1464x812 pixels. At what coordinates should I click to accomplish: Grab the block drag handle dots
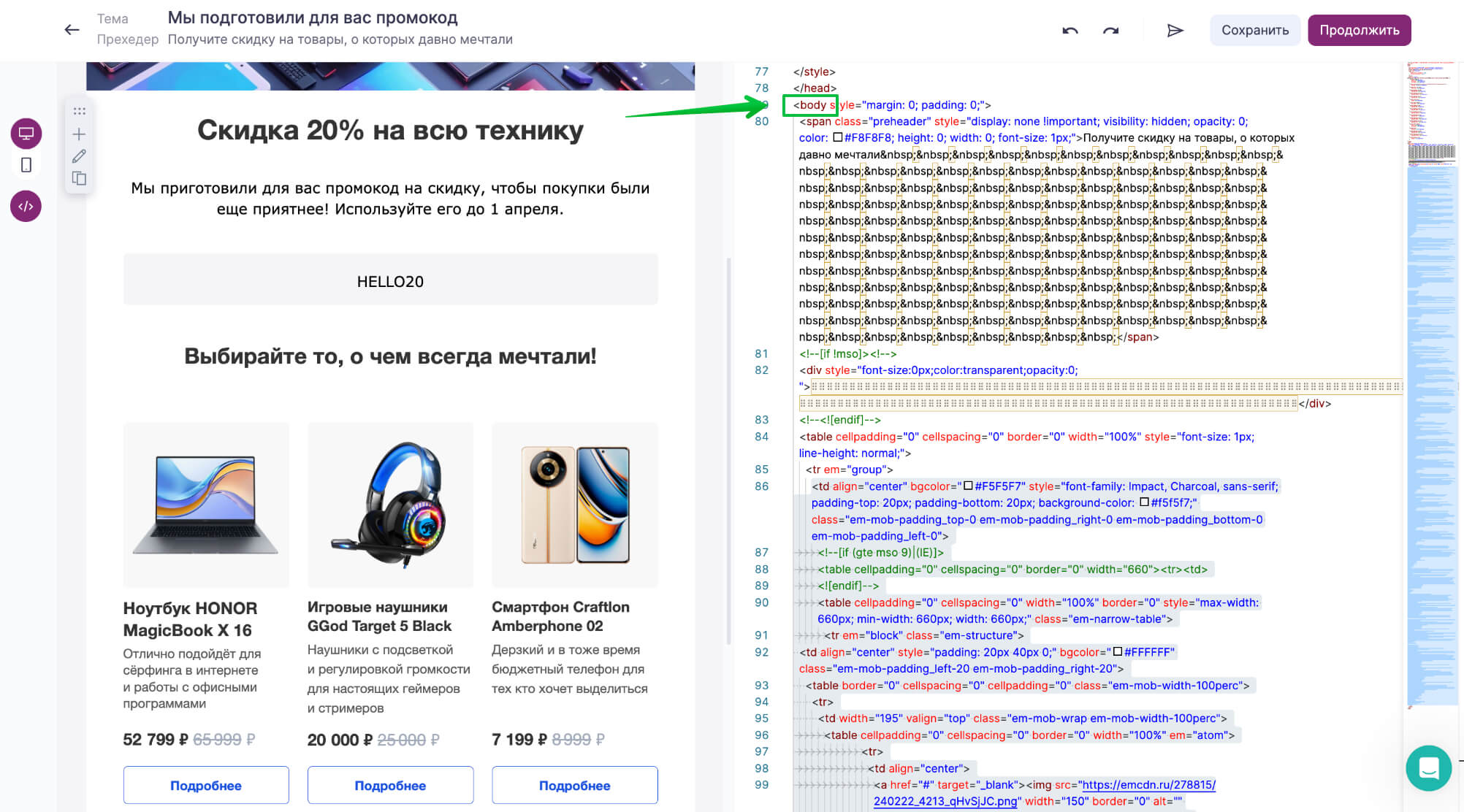coord(79,111)
